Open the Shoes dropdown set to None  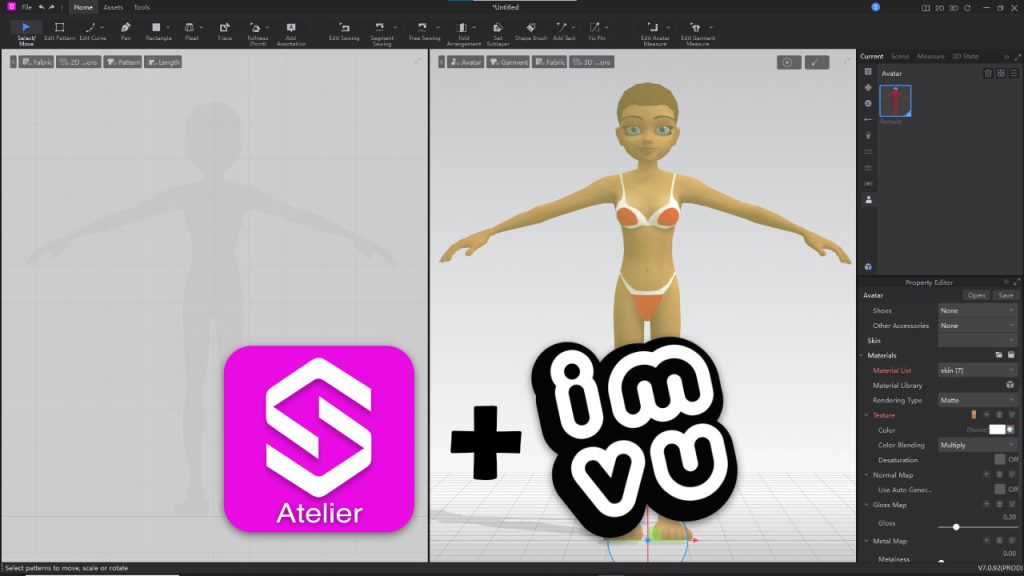pos(977,310)
